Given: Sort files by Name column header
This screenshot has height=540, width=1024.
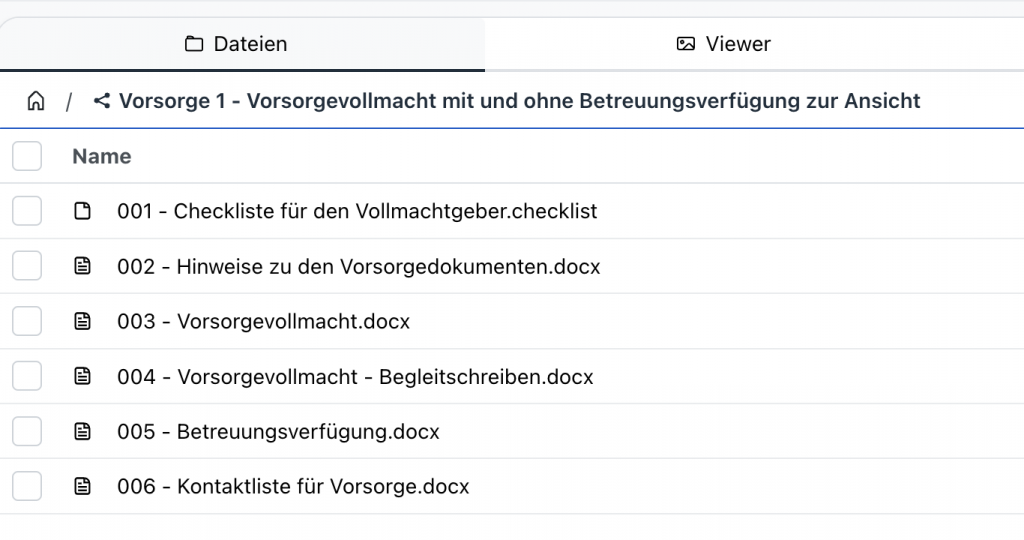Looking at the screenshot, I should click(102, 156).
